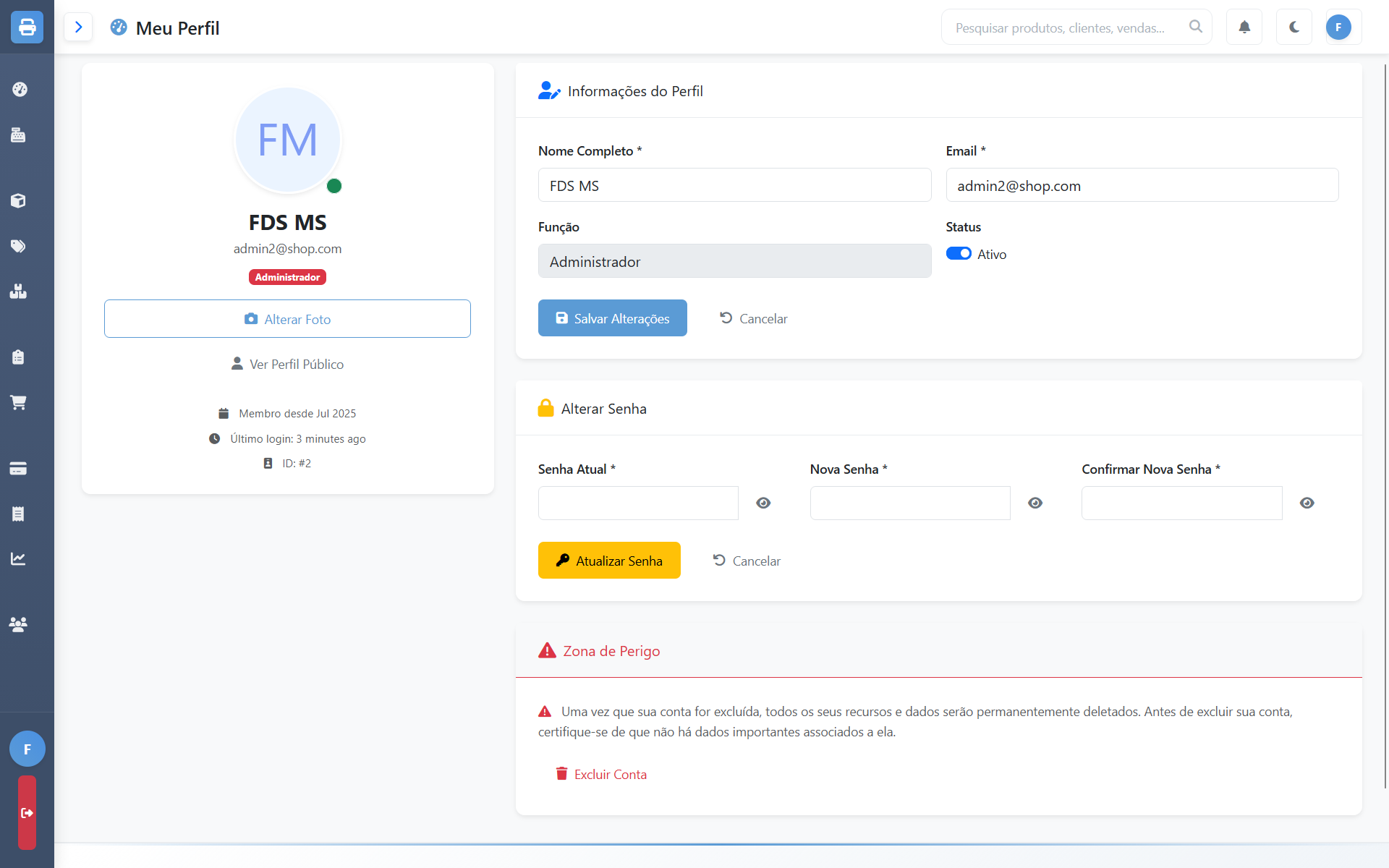Screen dimensions: 1389x868
Task: Open the sales chart reports icon
Action: [18, 558]
